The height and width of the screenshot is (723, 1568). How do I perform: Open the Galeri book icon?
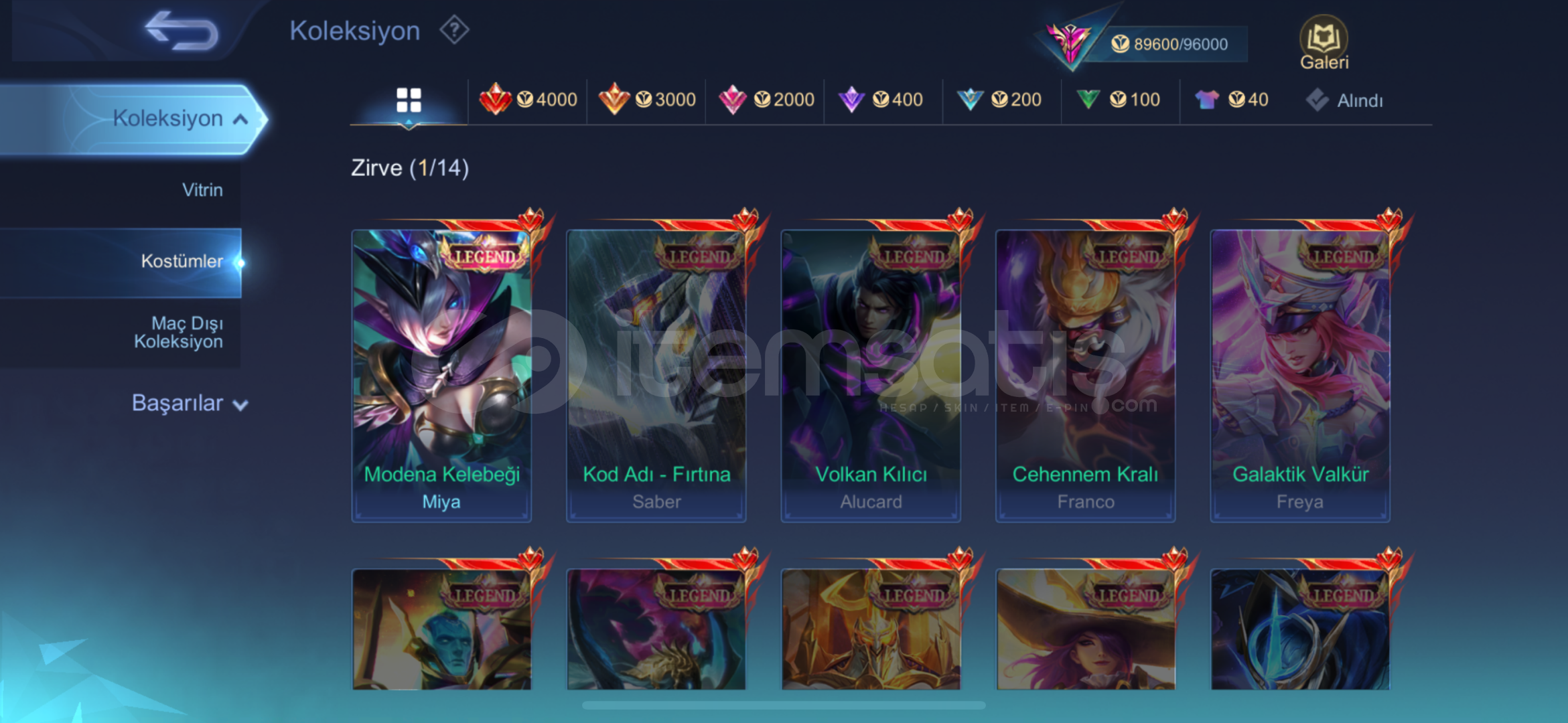pyautogui.click(x=1324, y=43)
